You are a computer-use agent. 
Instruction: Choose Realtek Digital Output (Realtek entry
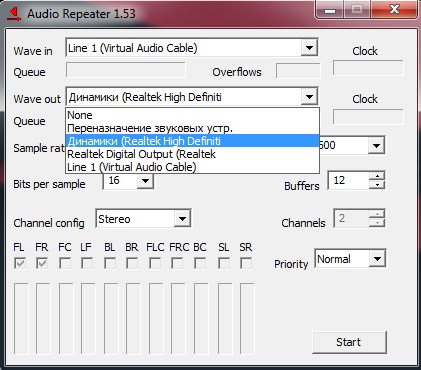192,154
